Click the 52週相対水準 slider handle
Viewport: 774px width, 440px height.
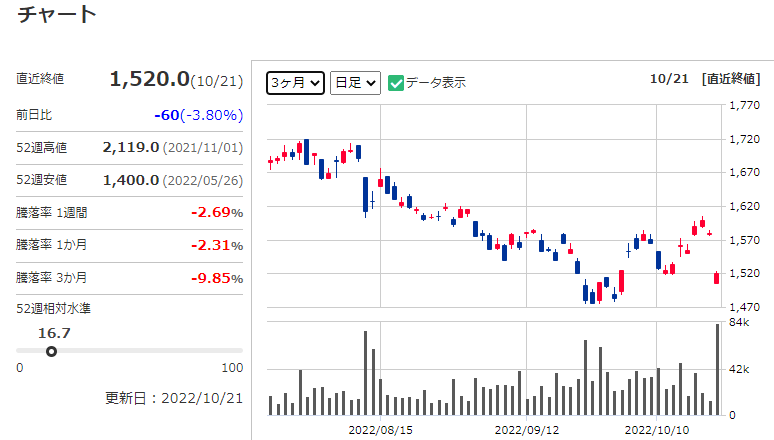tap(51, 351)
